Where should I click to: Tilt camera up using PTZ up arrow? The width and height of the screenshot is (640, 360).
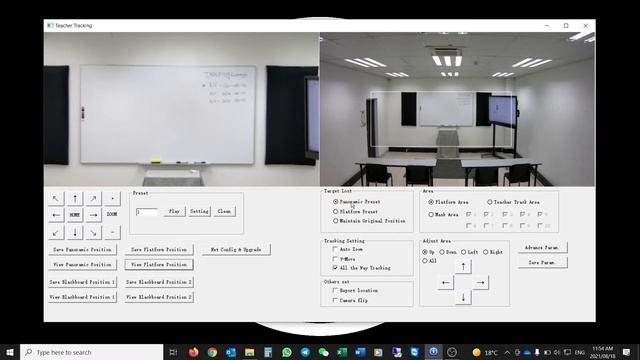(x=75, y=199)
